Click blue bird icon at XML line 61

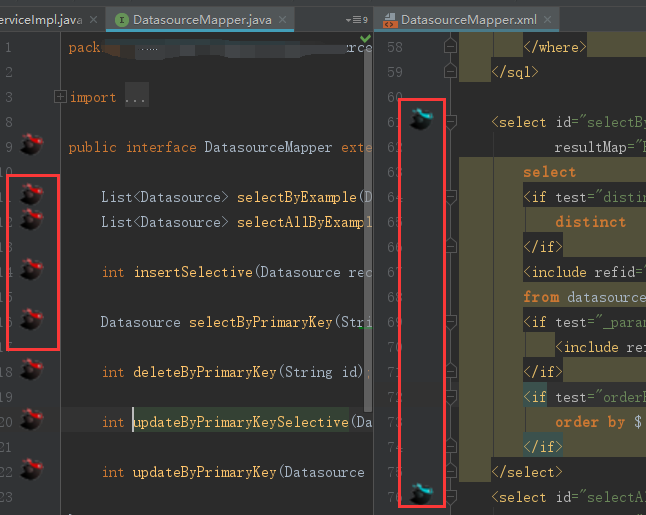[422, 119]
